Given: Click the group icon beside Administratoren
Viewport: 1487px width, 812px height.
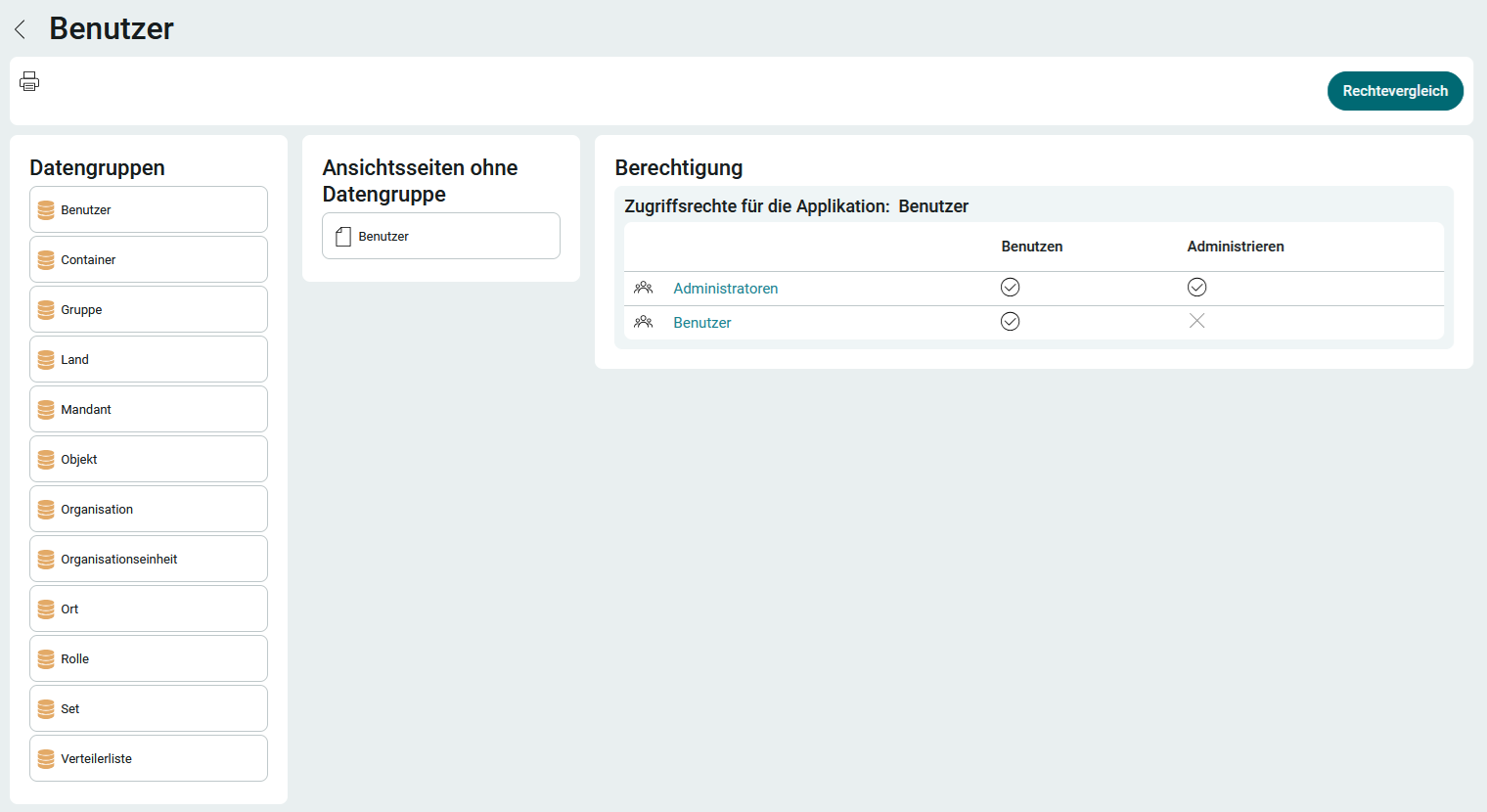Looking at the screenshot, I should click(x=643, y=288).
